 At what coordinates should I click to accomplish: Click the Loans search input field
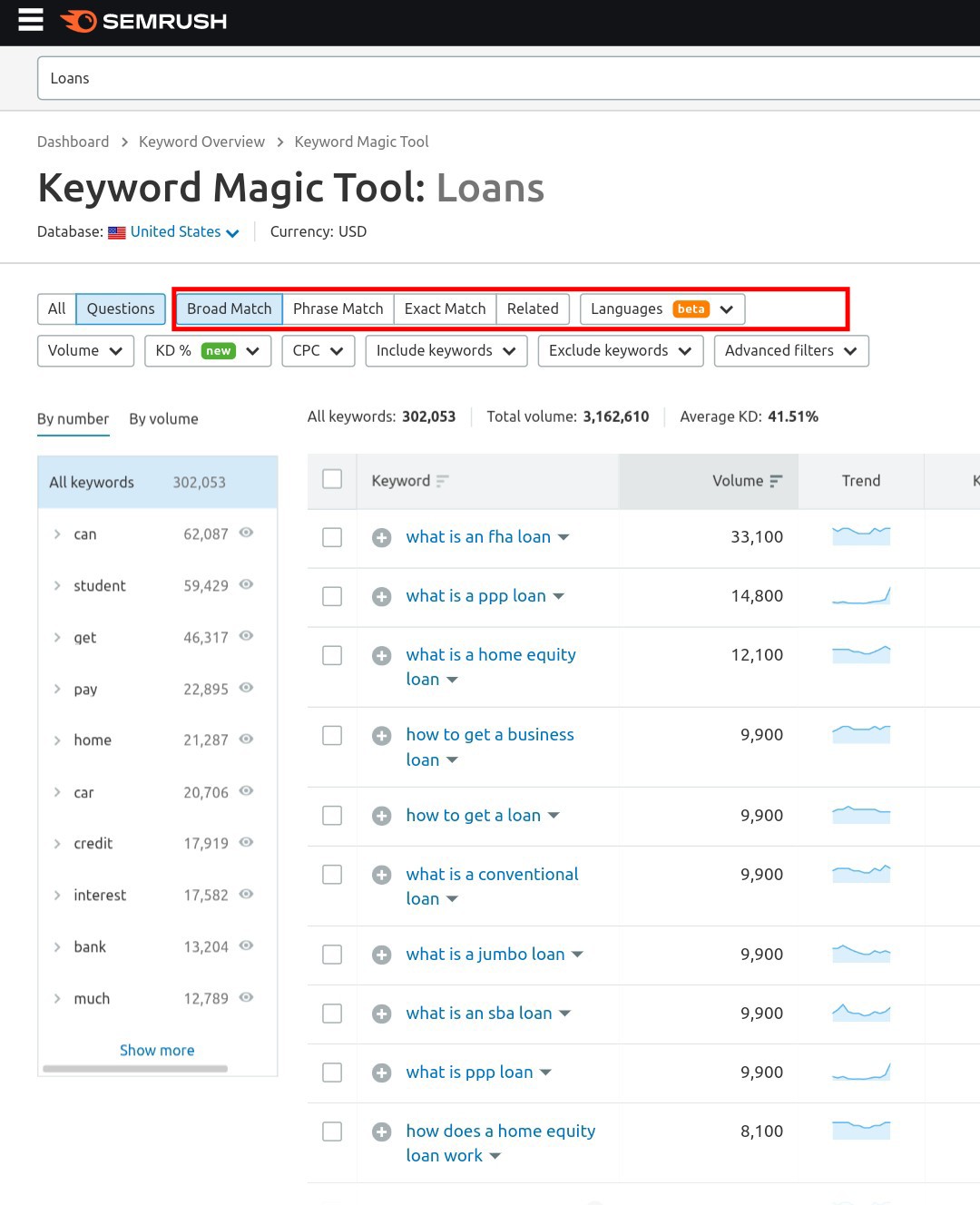tap(508, 79)
